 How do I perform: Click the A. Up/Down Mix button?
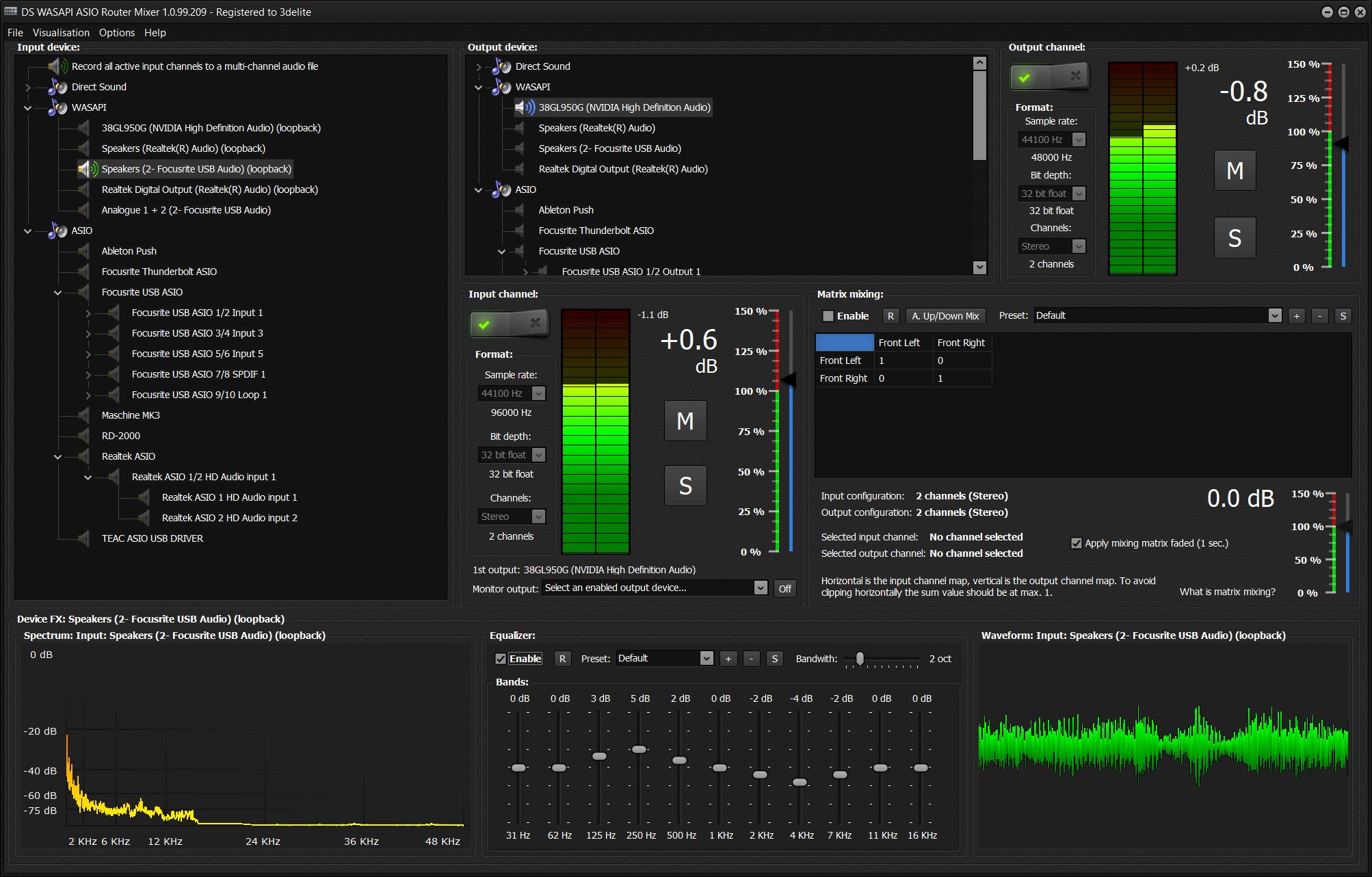tap(945, 315)
